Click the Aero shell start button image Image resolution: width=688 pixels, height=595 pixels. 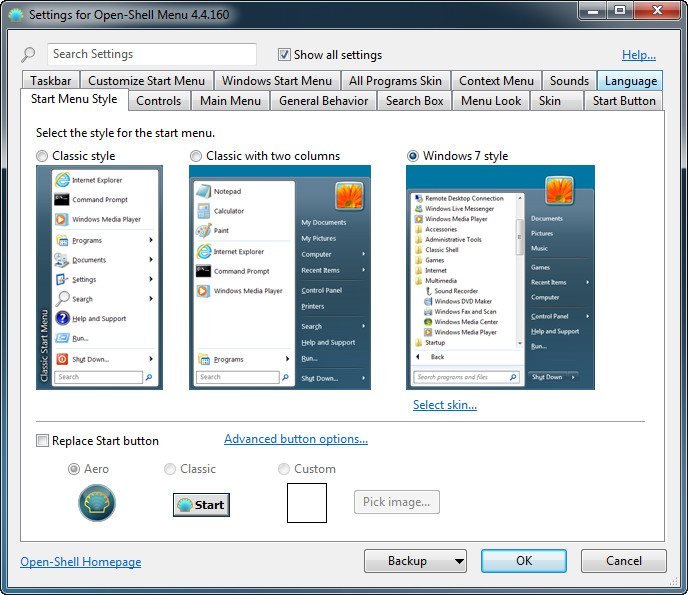click(x=97, y=503)
